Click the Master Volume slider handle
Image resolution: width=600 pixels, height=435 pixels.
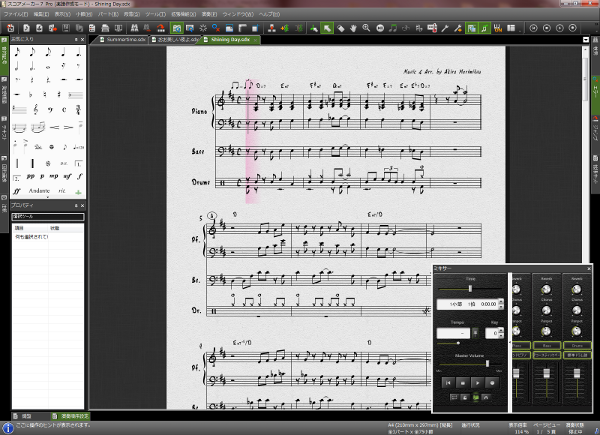coord(487,364)
